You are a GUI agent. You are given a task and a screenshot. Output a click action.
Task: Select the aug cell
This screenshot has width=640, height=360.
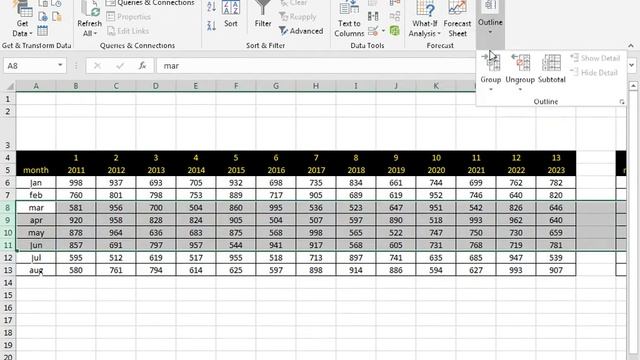coord(36,270)
